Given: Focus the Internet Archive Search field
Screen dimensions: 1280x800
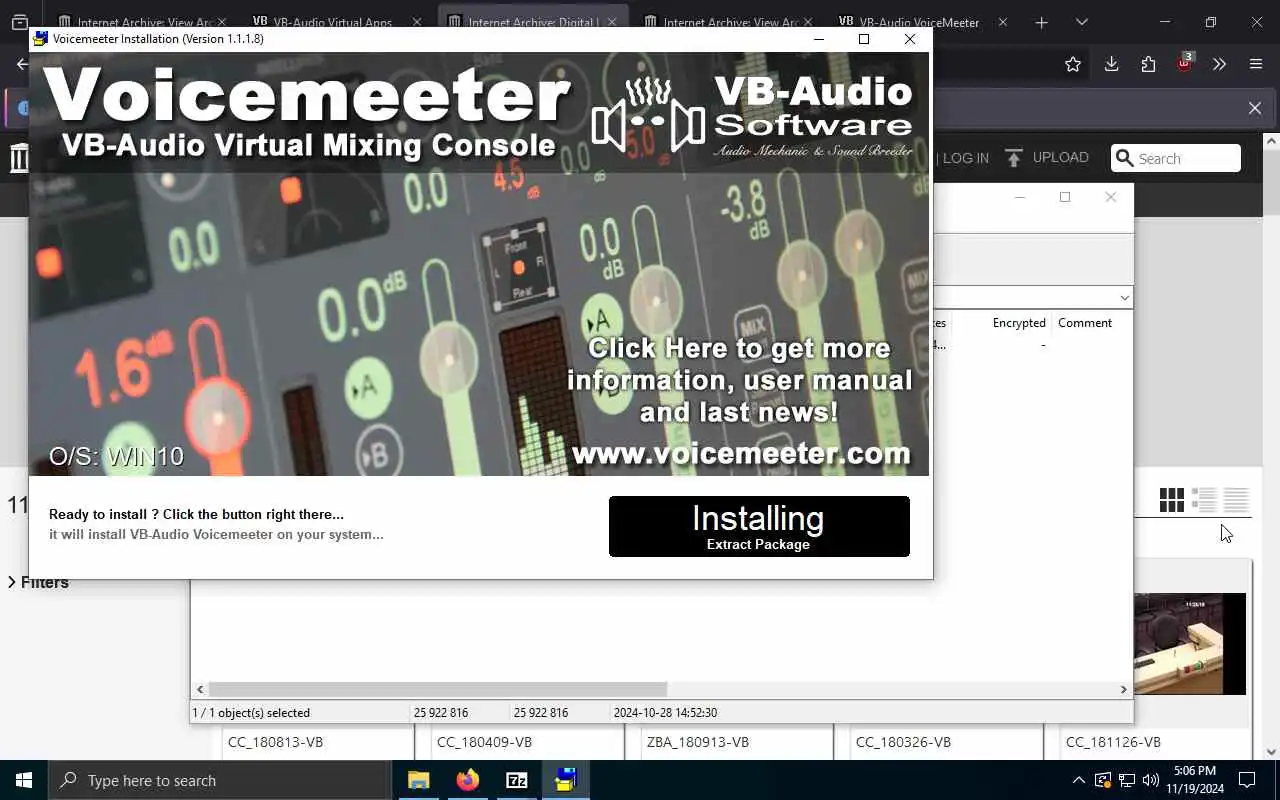Looking at the screenshot, I should tap(1176, 158).
